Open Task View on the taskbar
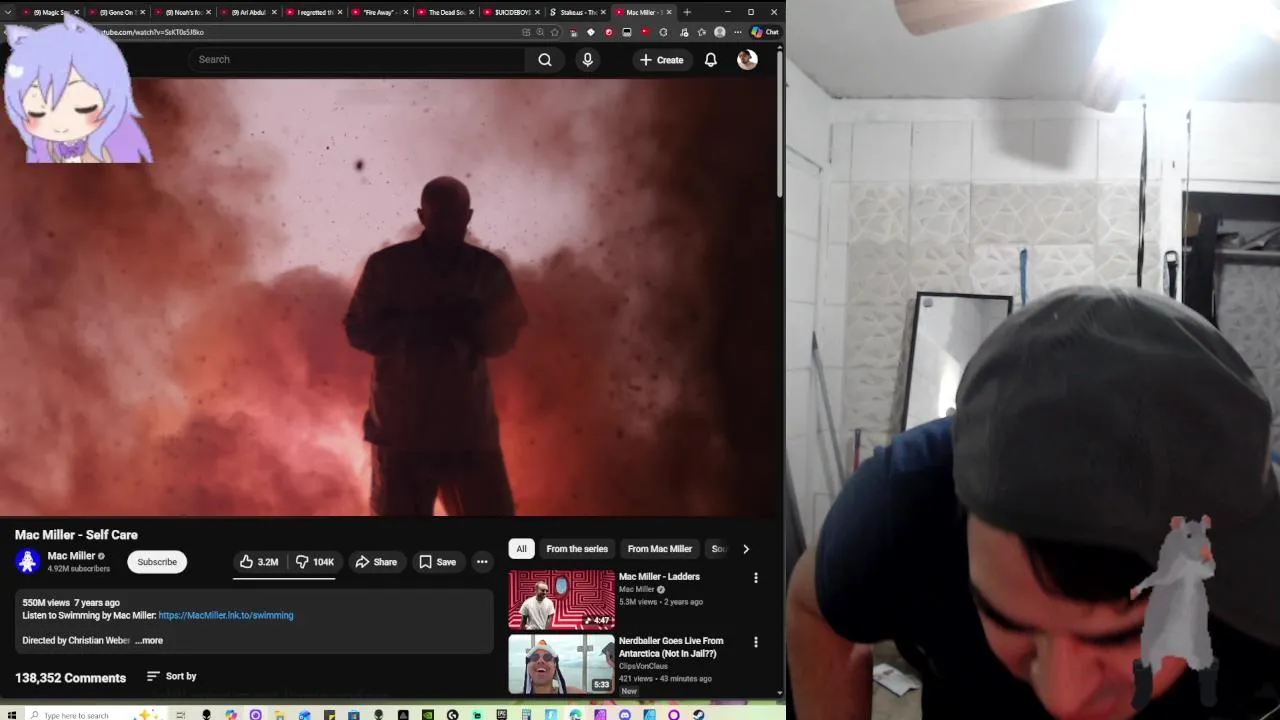1280x720 pixels. pos(181,715)
